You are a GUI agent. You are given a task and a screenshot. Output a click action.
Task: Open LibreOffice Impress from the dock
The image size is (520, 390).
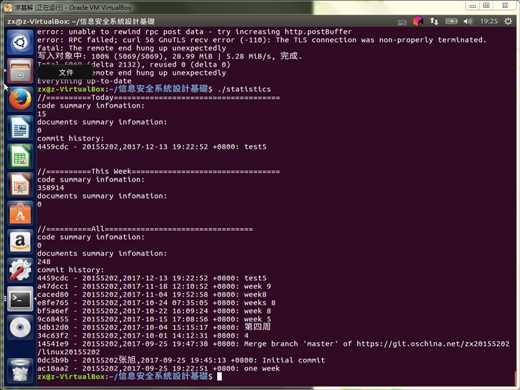(x=20, y=185)
